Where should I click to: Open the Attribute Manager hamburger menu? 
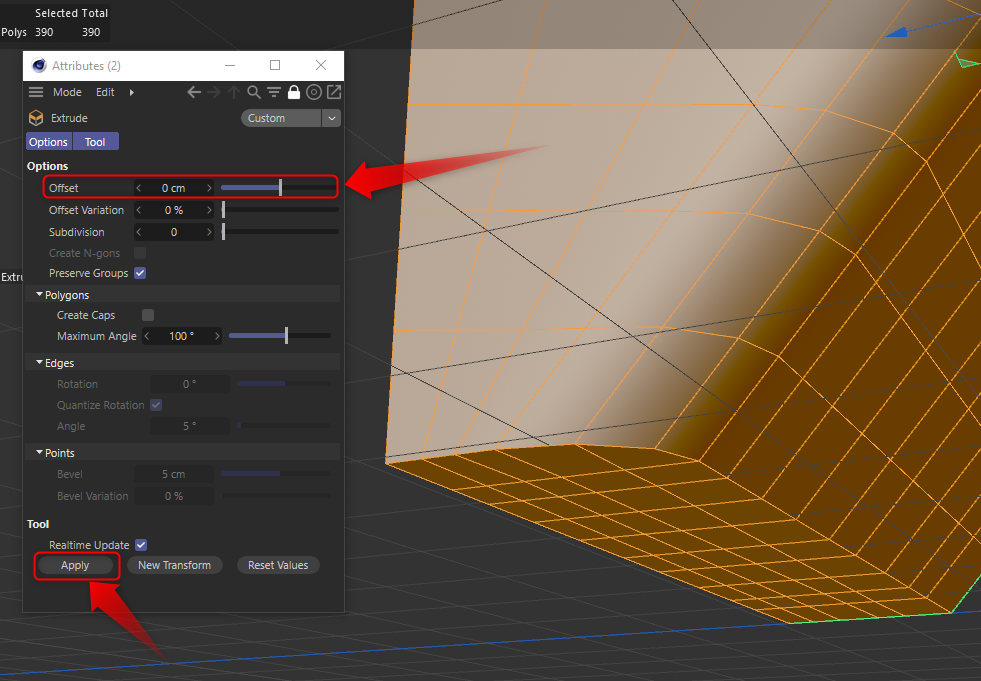(36, 92)
